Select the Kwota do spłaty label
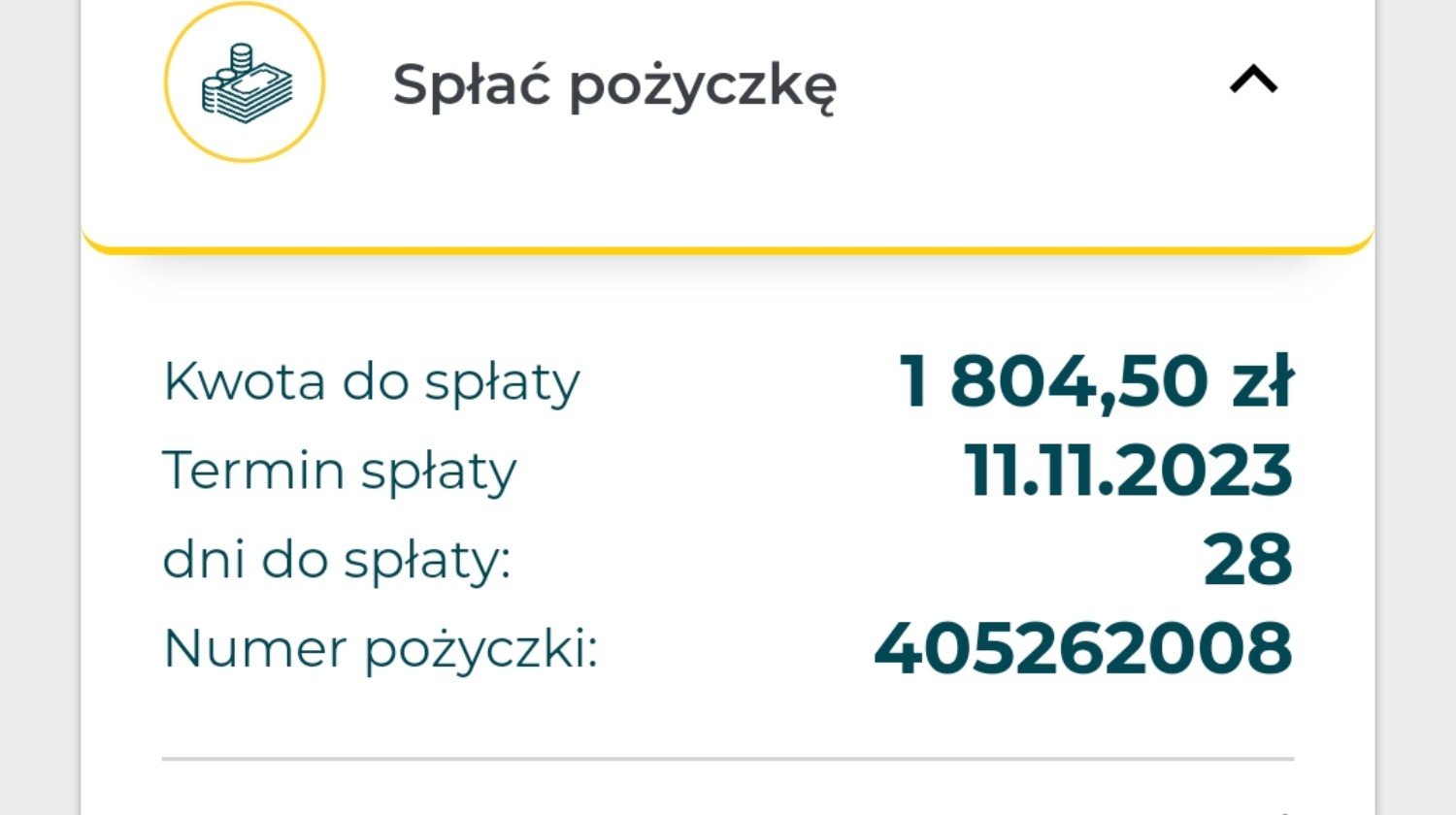The image size is (1456, 815). [371, 381]
